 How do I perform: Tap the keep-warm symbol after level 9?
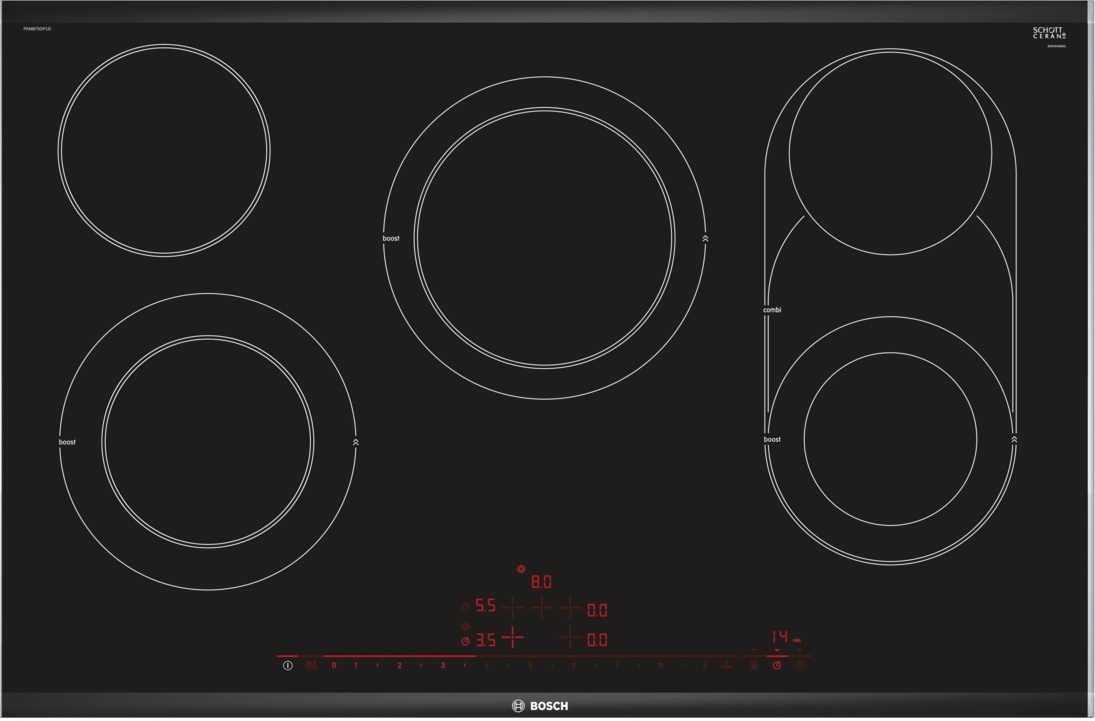click(x=726, y=666)
